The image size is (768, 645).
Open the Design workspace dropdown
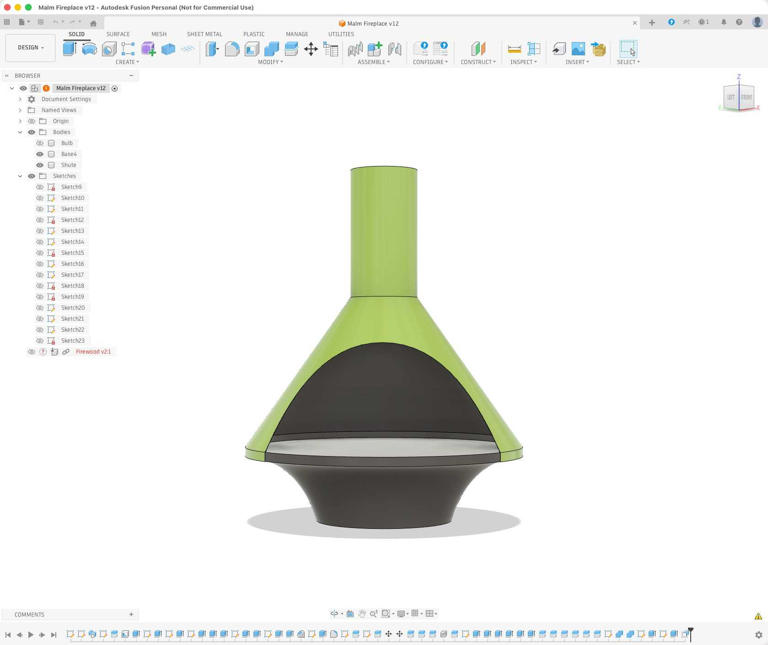click(30, 47)
